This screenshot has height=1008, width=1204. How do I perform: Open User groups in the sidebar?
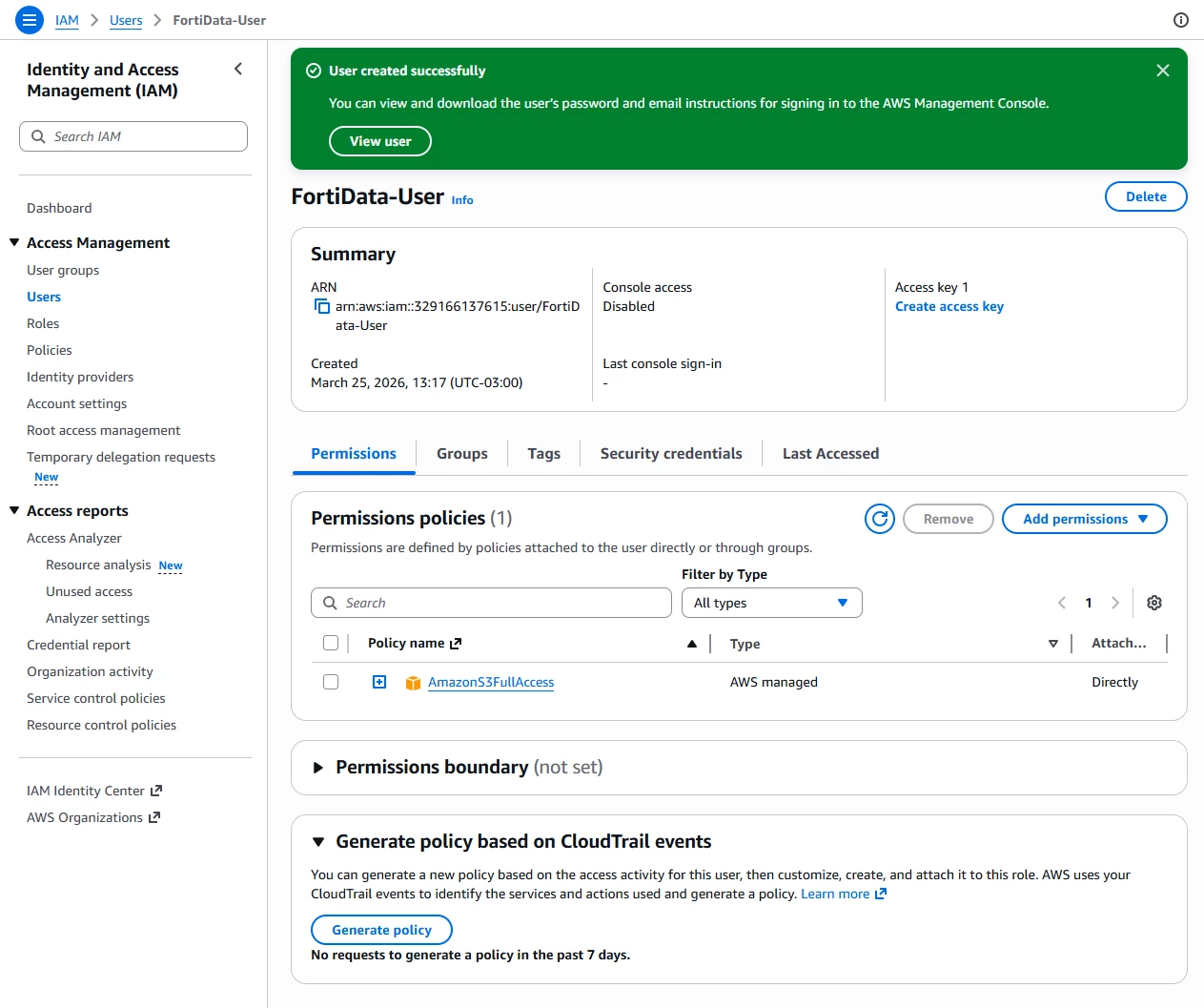(x=63, y=270)
